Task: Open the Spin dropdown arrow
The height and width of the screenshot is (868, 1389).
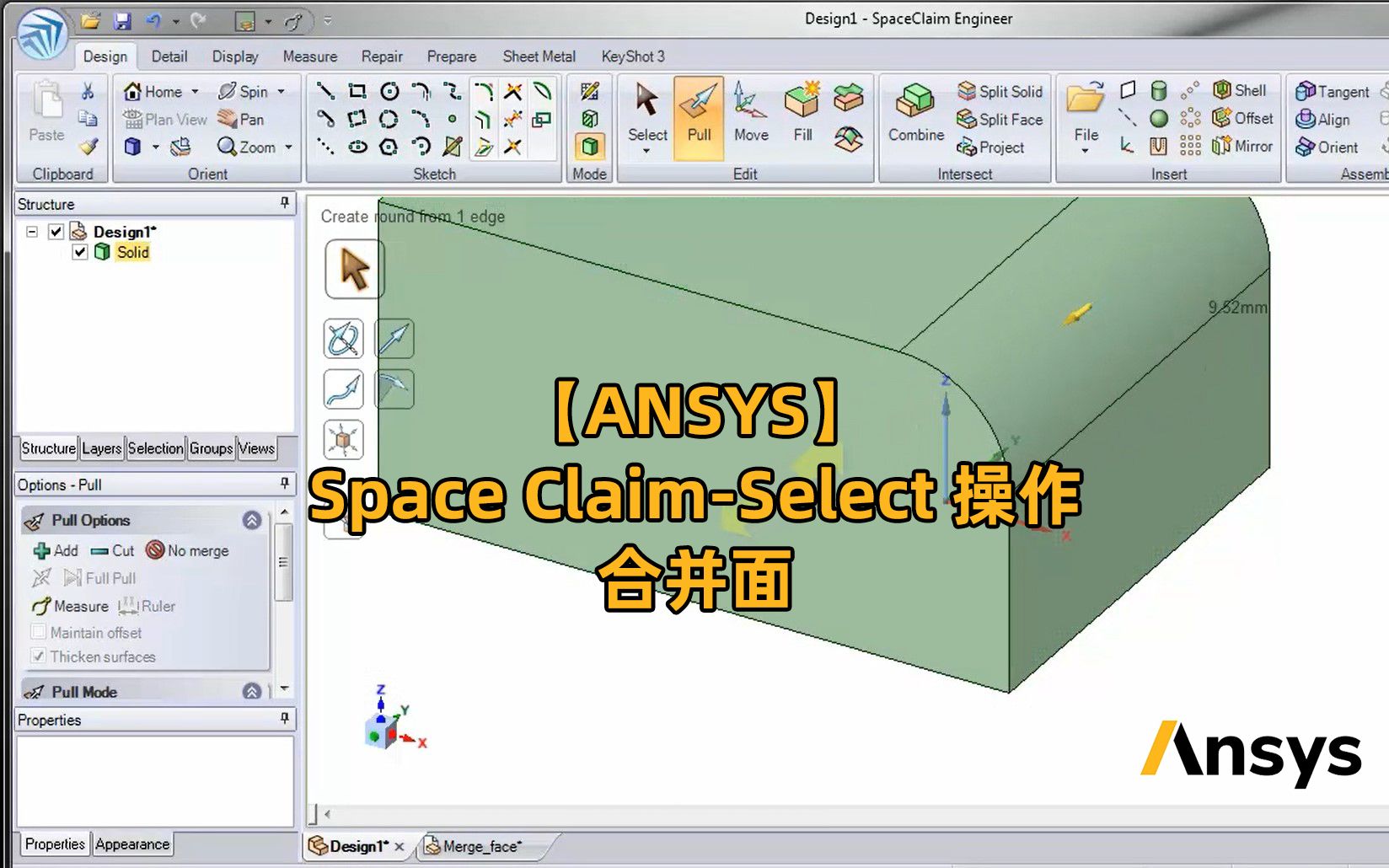Action: (281, 91)
